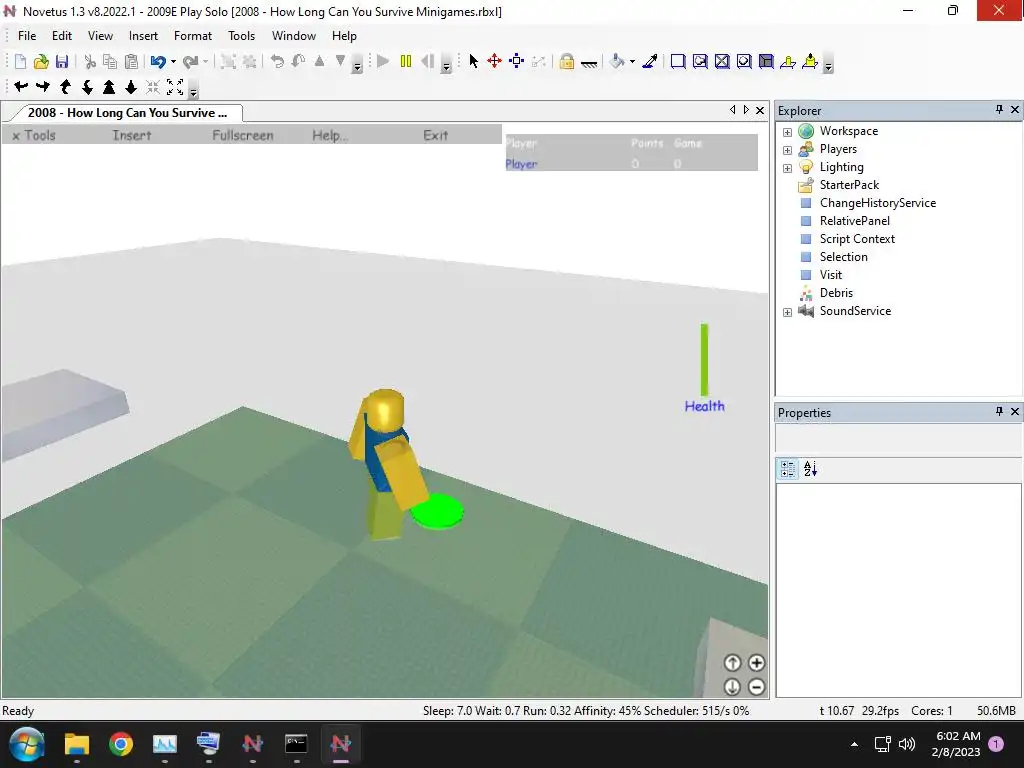This screenshot has width=1024, height=768.
Task: Create a new file with New icon
Action: pos(20,61)
